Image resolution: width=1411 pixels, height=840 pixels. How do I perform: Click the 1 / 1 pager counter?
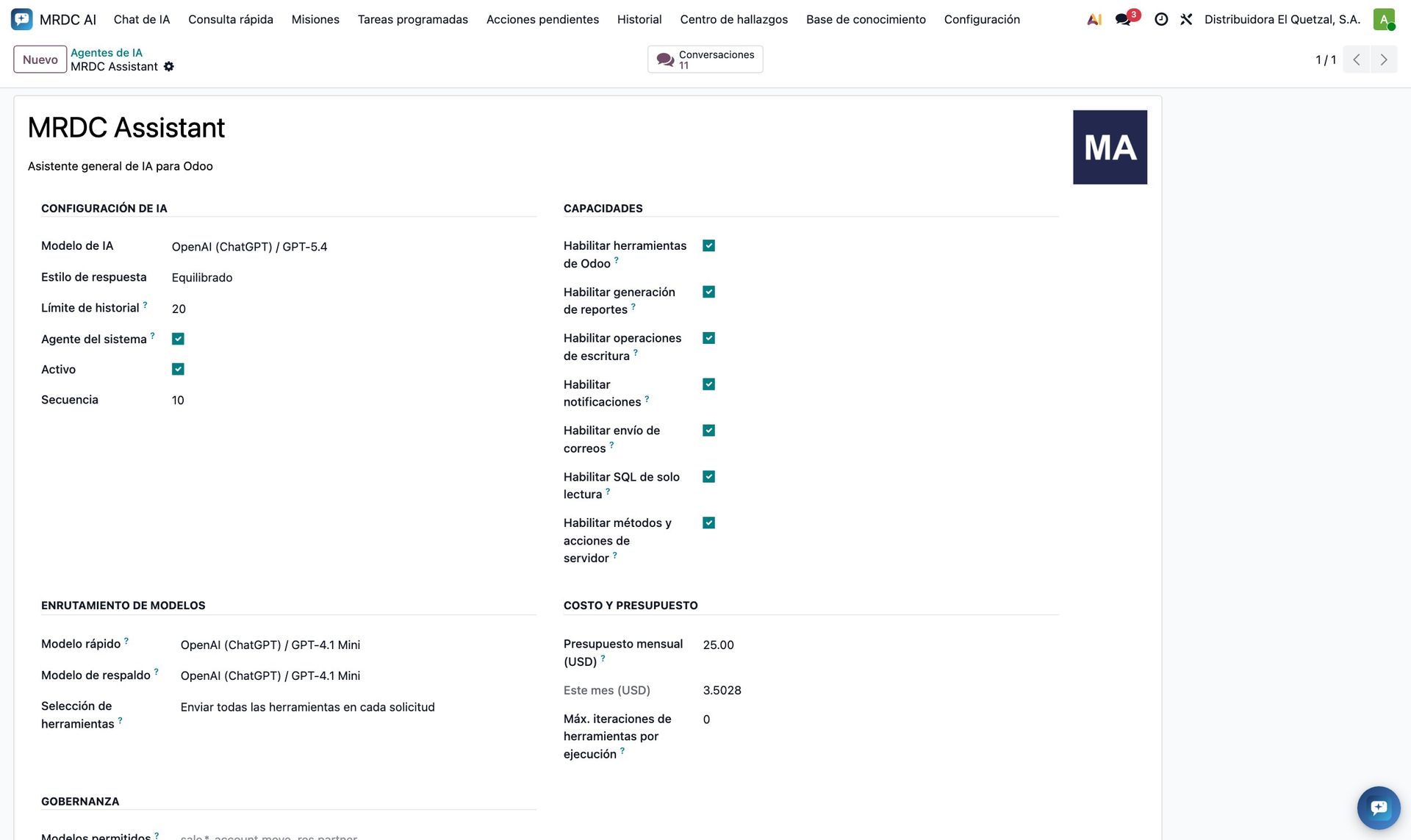coord(1326,60)
